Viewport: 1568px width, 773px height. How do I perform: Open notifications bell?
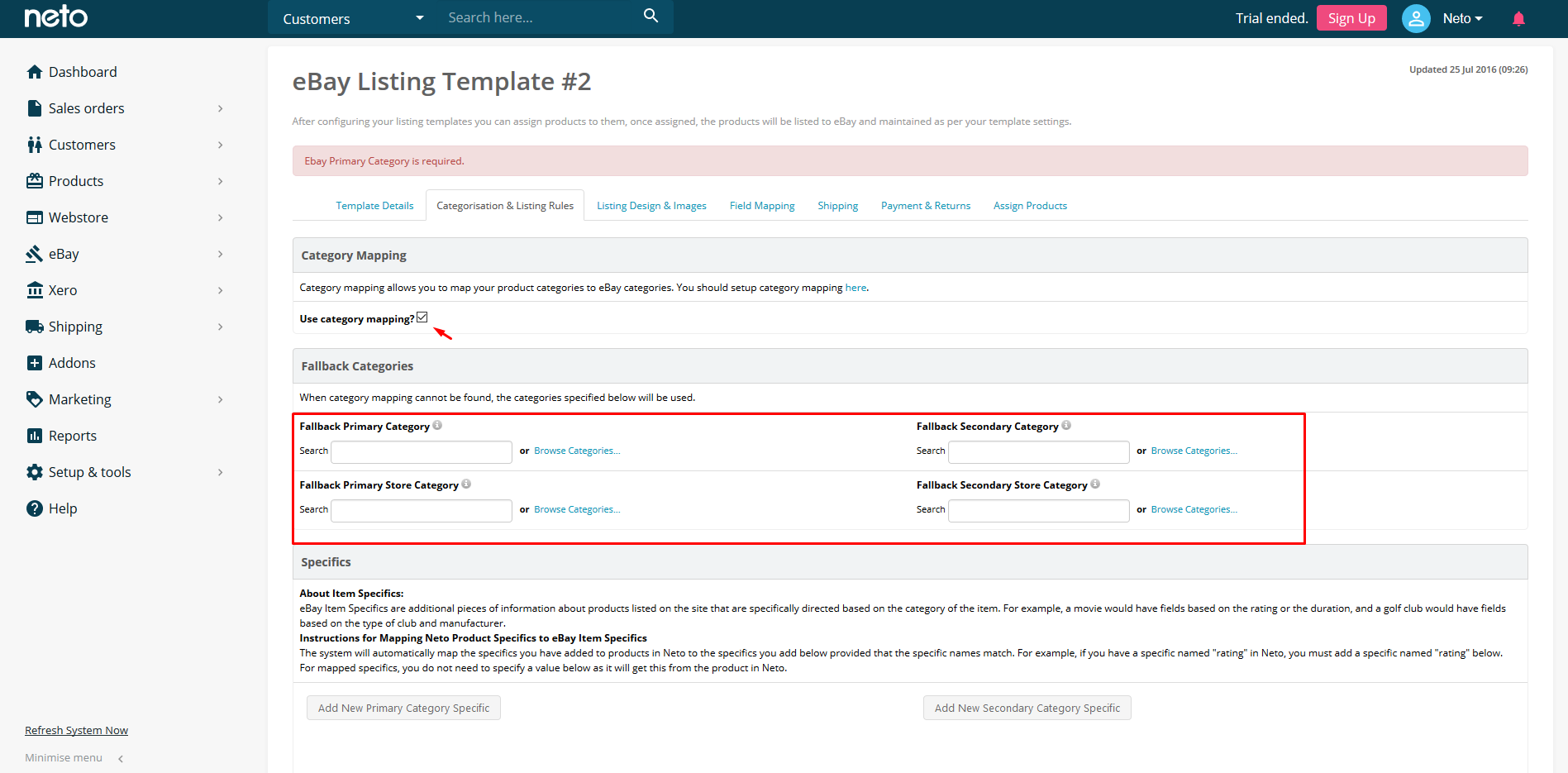[x=1518, y=18]
